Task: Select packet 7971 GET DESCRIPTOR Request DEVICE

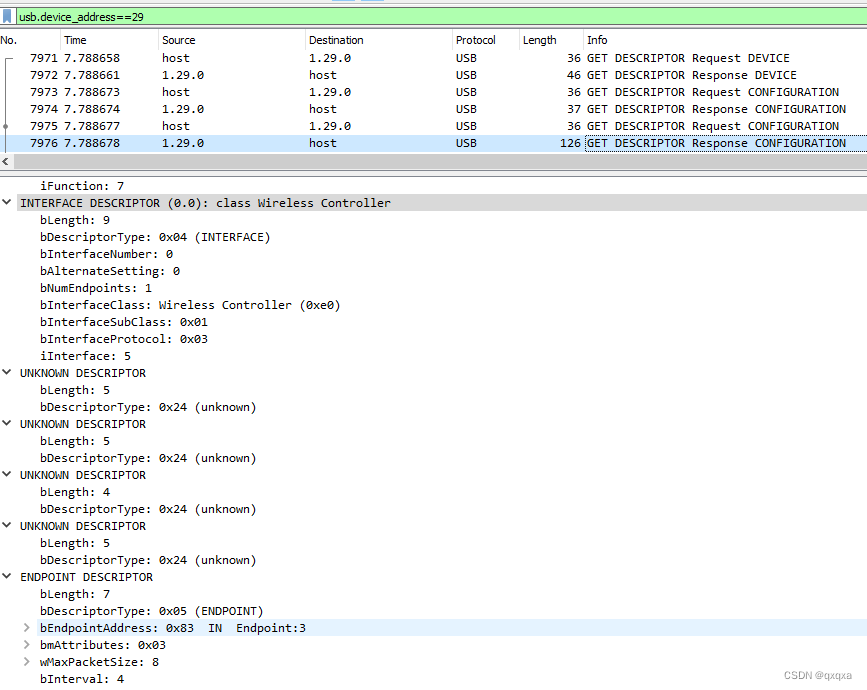Action: click(434, 58)
